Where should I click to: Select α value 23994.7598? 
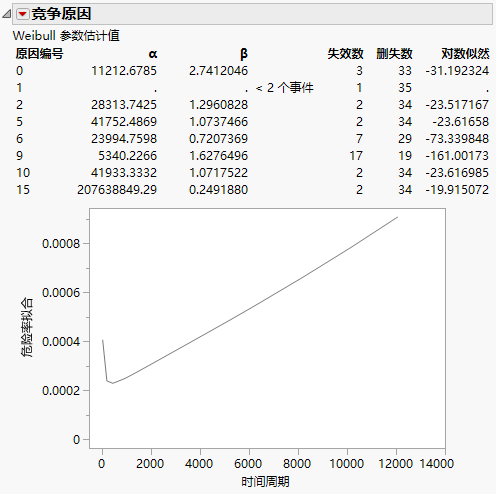(x=124, y=139)
